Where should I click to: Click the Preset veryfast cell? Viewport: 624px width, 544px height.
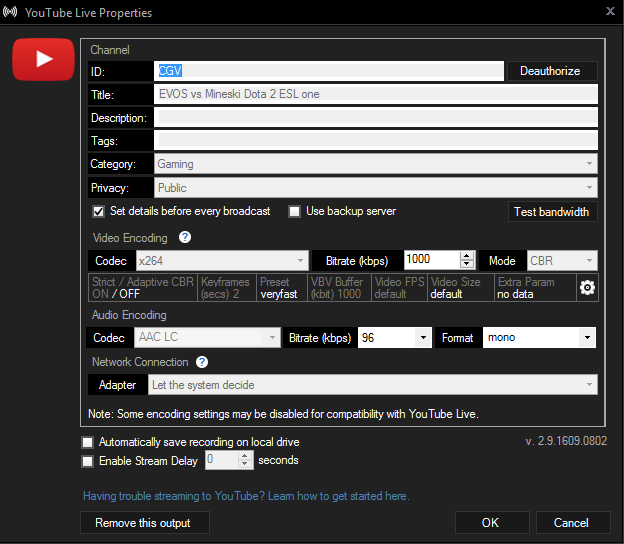tap(282, 287)
